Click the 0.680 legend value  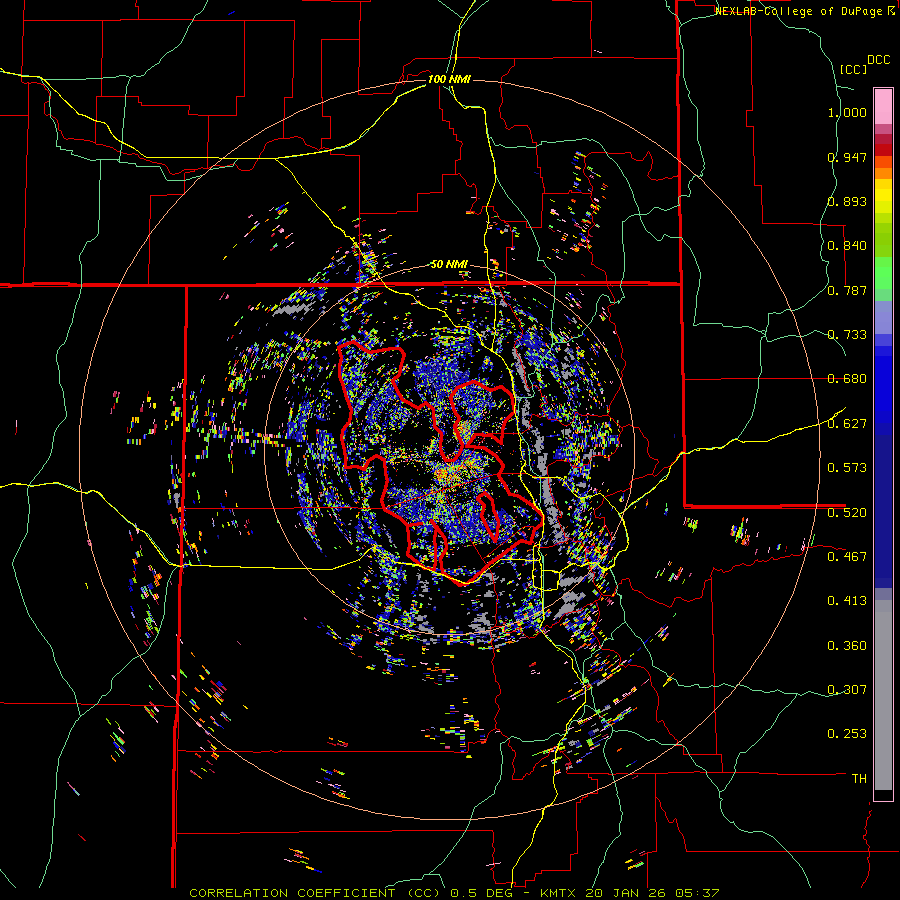[x=847, y=379]
